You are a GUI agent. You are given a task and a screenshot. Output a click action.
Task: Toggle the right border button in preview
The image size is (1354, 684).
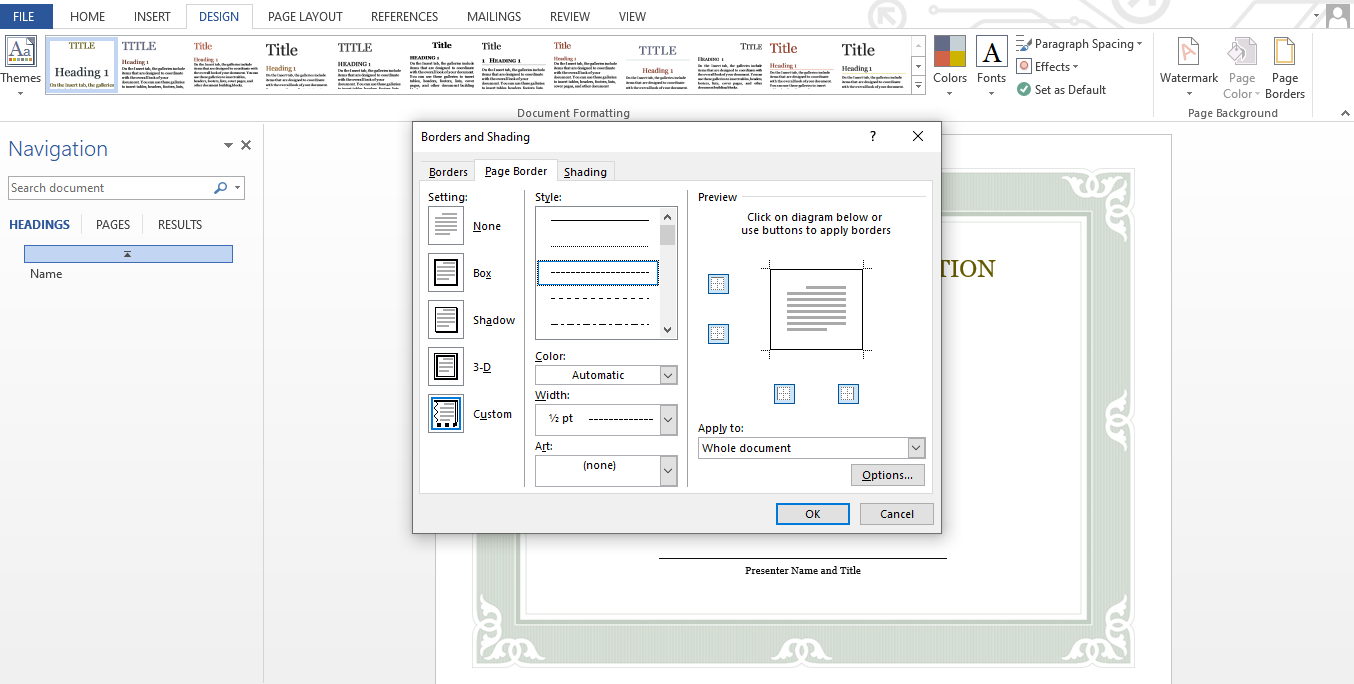pos(848,394)
